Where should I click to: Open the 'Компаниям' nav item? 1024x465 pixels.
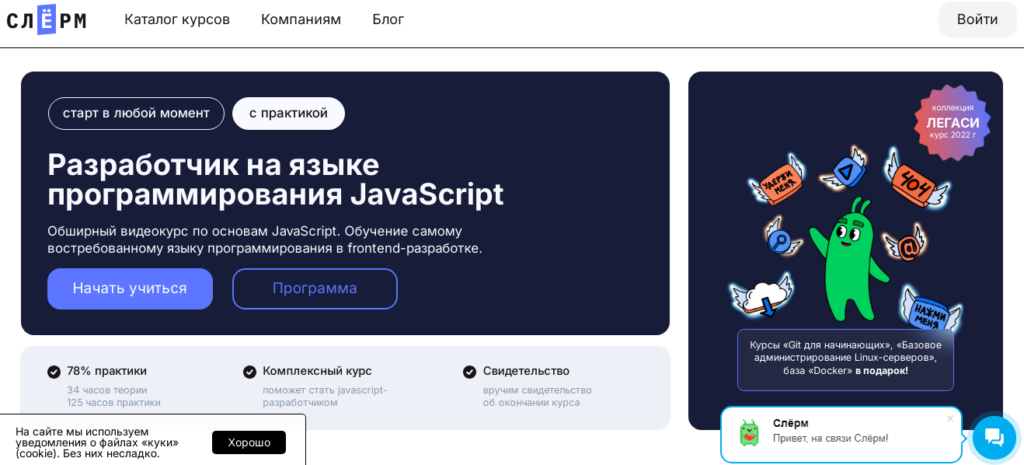pos(301,20)
